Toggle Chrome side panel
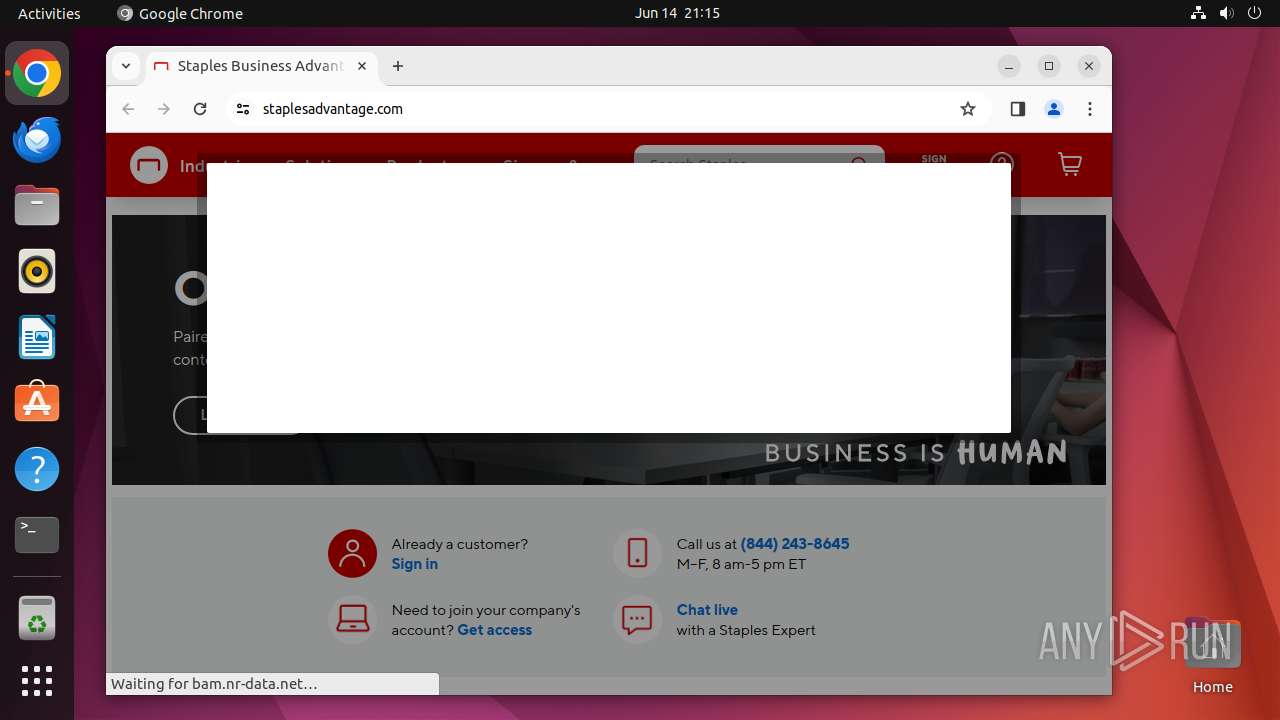The height and width of the screenshot is (720, 1280). point(1018,109)
